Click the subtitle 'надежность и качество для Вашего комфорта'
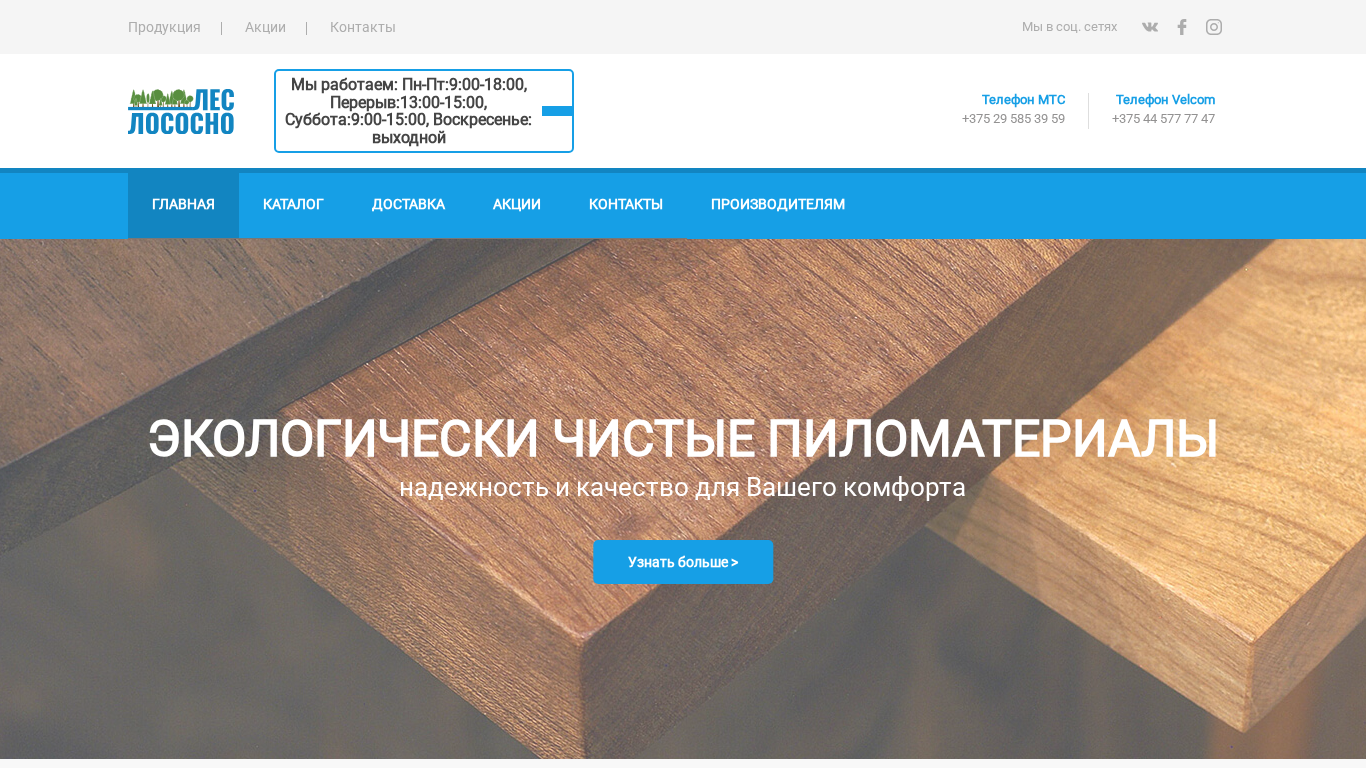This screenshot has width=1366, height=768. [683, 488]
